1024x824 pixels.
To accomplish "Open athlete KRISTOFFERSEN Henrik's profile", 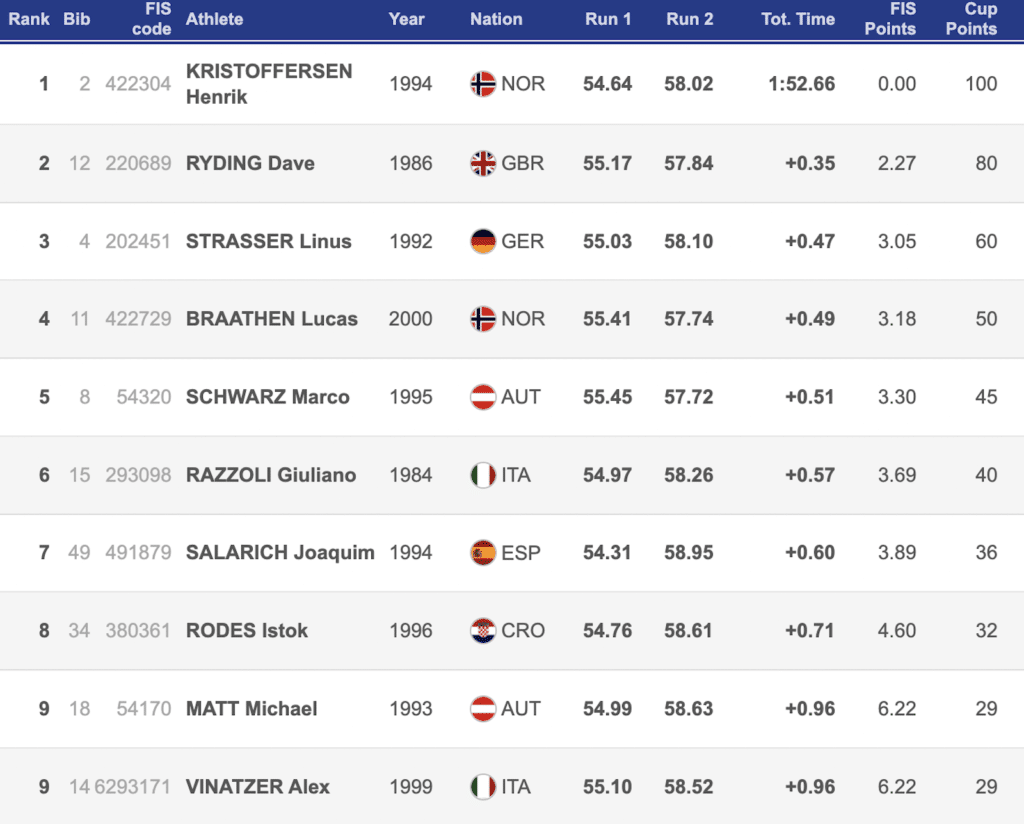I will pyautogui.click(x=268, y=84).
